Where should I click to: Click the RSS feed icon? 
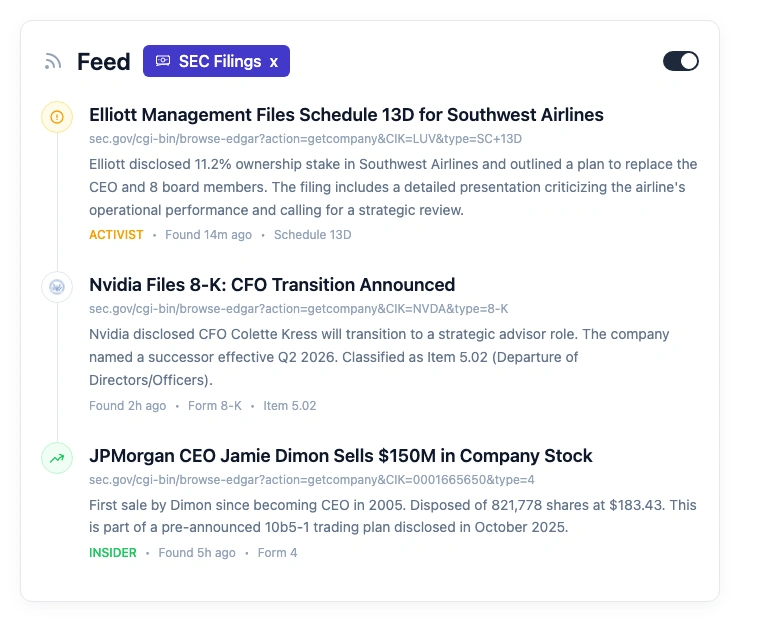point(53,62)
